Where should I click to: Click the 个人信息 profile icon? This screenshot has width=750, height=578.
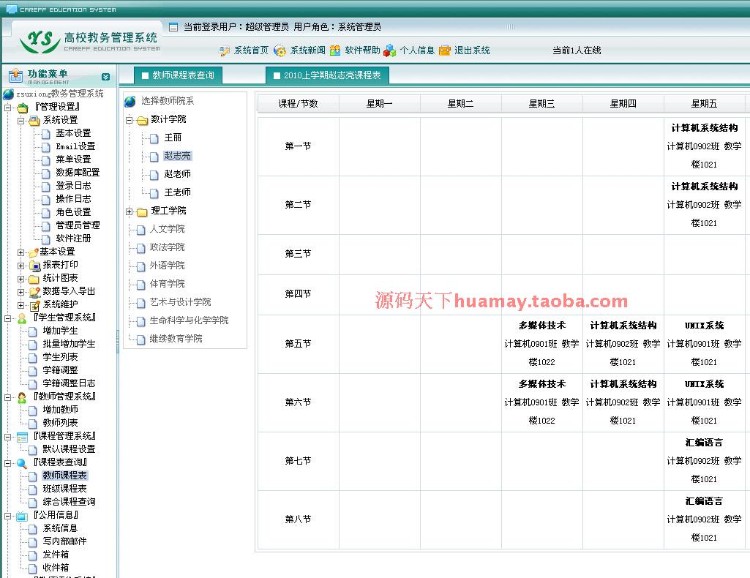pyautogui.click(x=390, y=50)
